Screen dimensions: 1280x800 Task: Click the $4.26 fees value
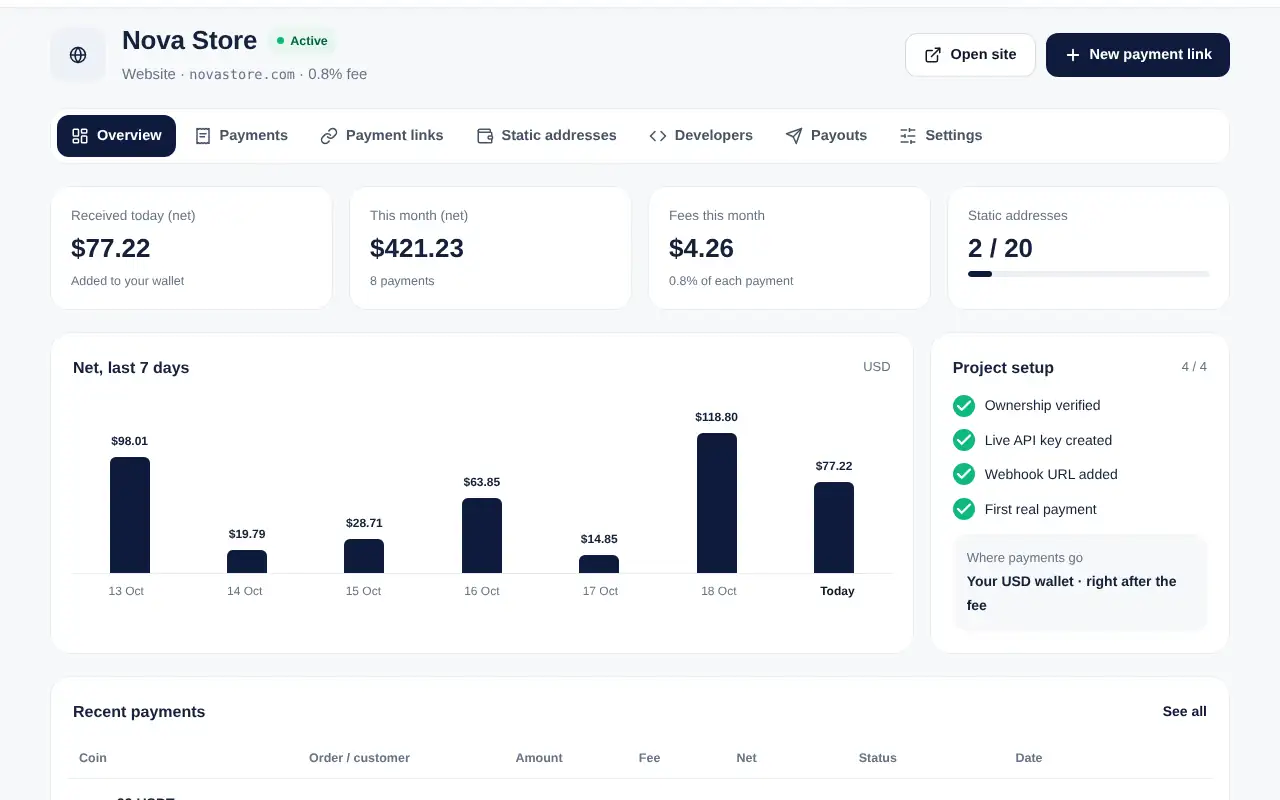(701, 248)
